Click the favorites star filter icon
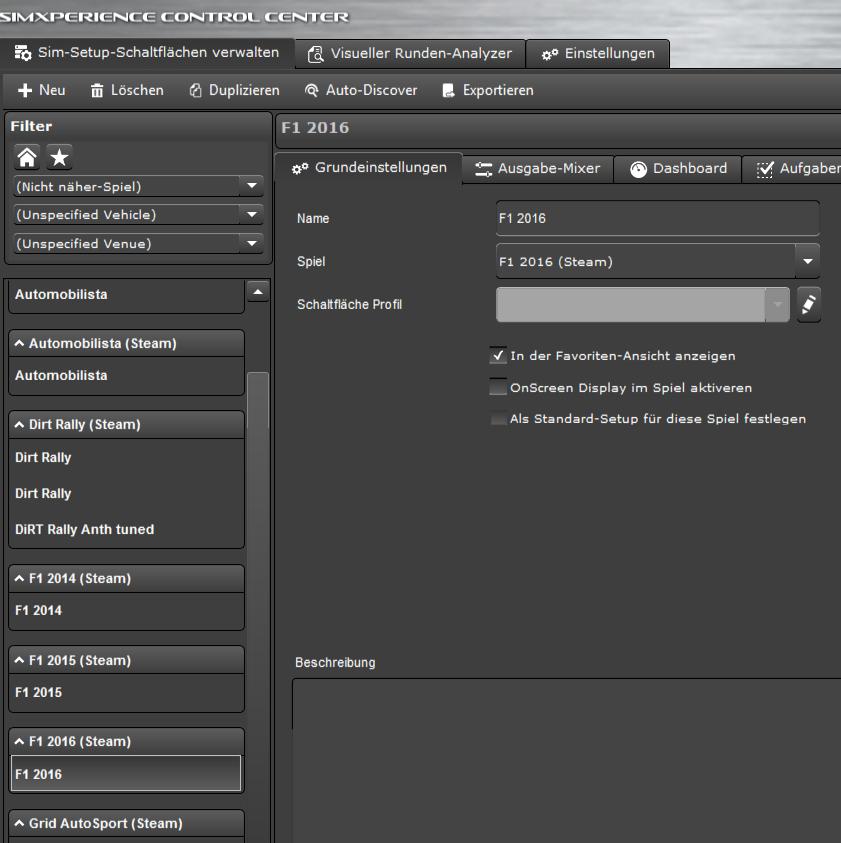Screen dimensions: 841x843 pyautogui.click(x=59, y=158)
